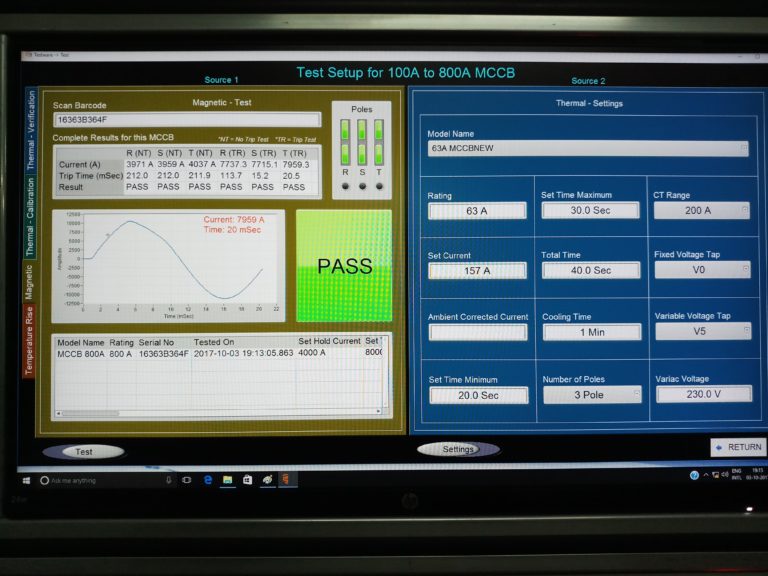Click the blue help icon in system tray
Image resolution: width=768 pixels, height=576 pixels.
point(694,475)
